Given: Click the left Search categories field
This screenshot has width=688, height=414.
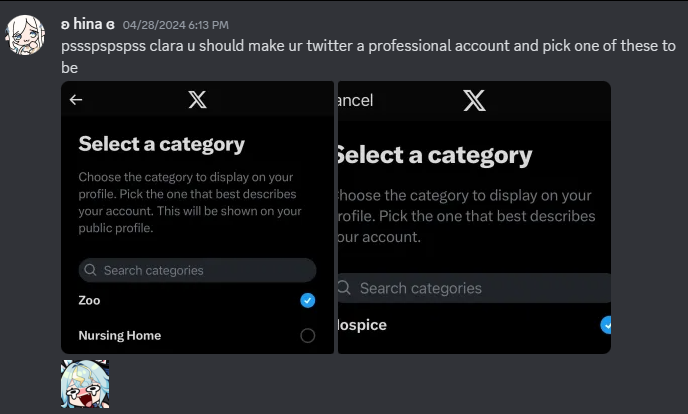Looking at the screenshot, I should pyautogui.click(x=197, y=270).
